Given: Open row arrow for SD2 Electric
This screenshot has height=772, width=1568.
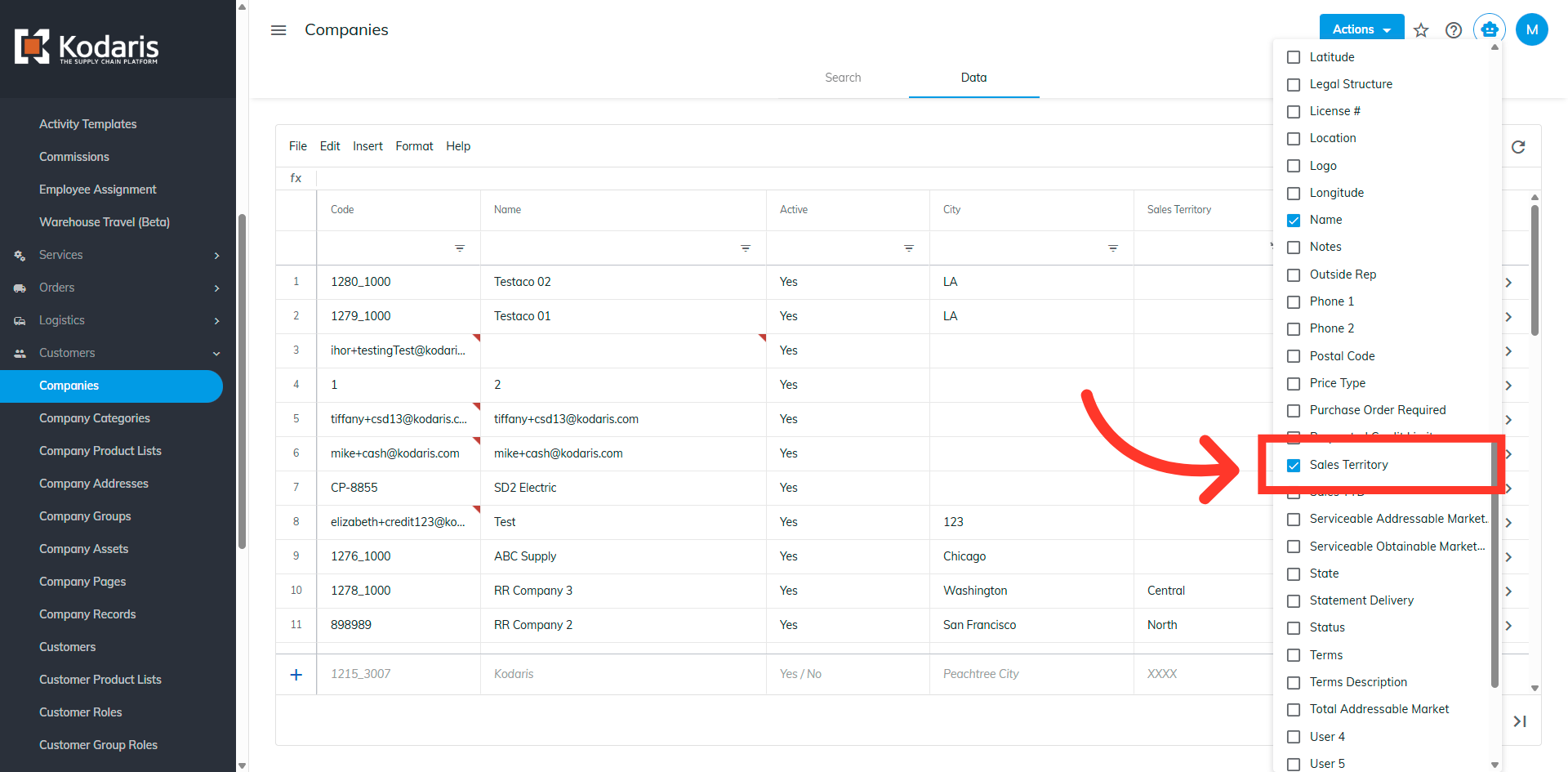Looking at the screenshot, I should click(x=1508, y=488).
